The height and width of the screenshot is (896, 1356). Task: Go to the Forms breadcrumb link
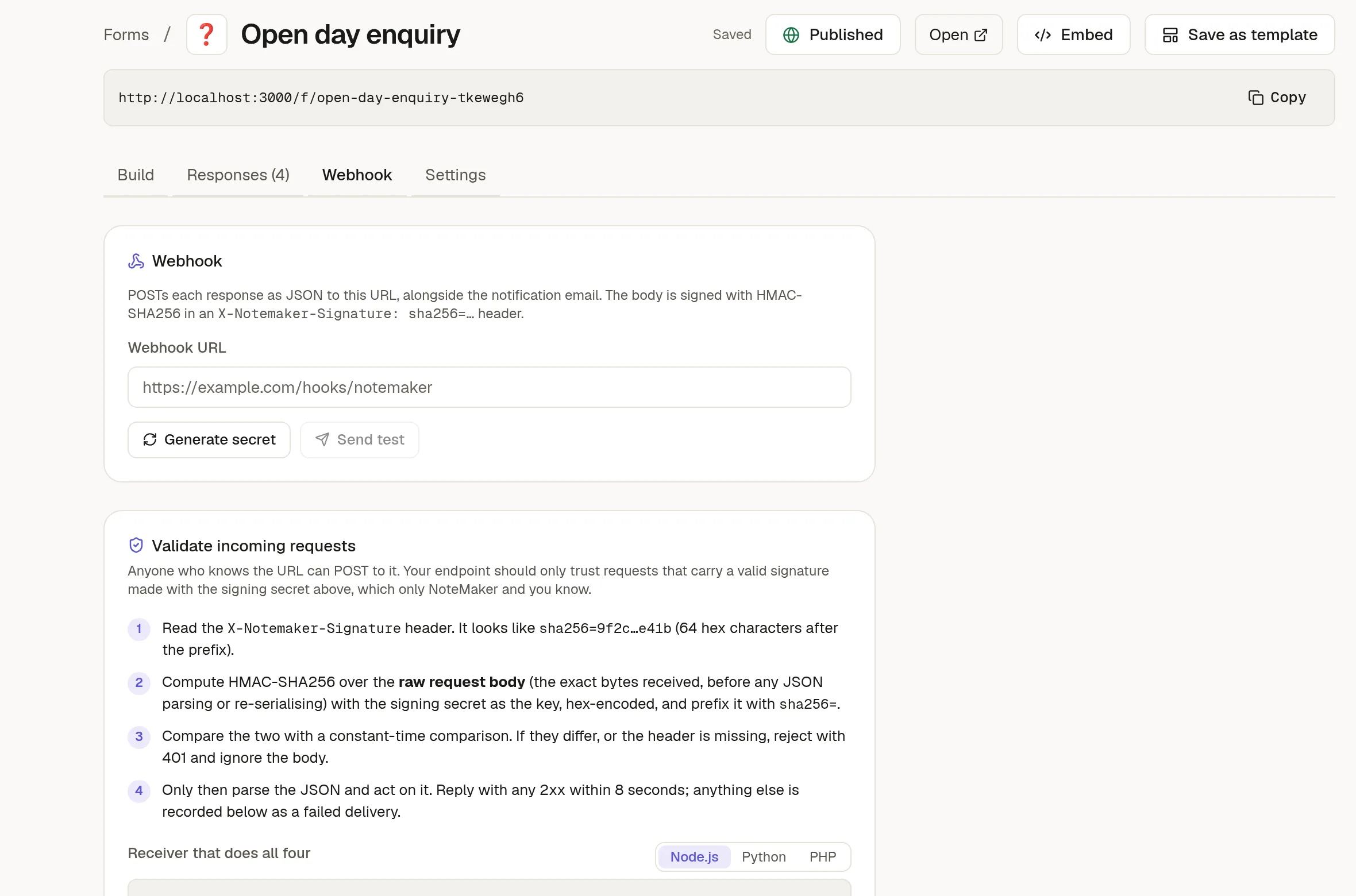[126, 34]
